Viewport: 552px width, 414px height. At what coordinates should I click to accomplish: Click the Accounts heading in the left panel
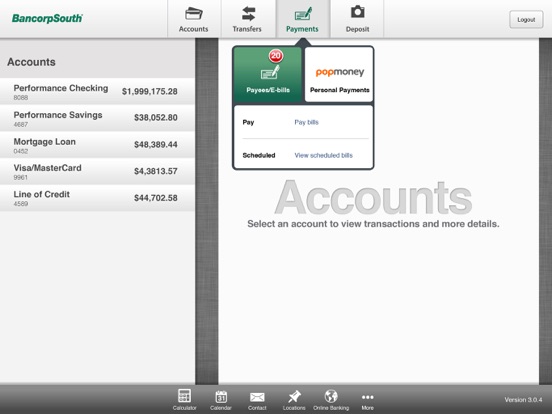(31, 62)
